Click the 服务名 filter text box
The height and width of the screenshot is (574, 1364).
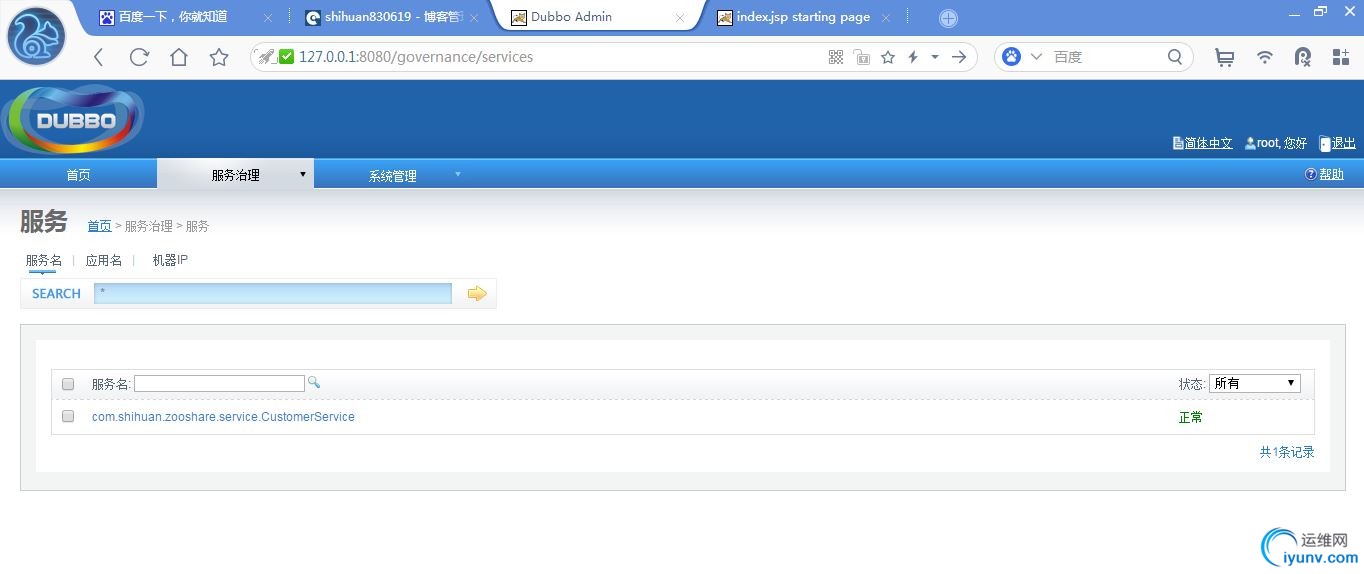(x=219, y=383)
